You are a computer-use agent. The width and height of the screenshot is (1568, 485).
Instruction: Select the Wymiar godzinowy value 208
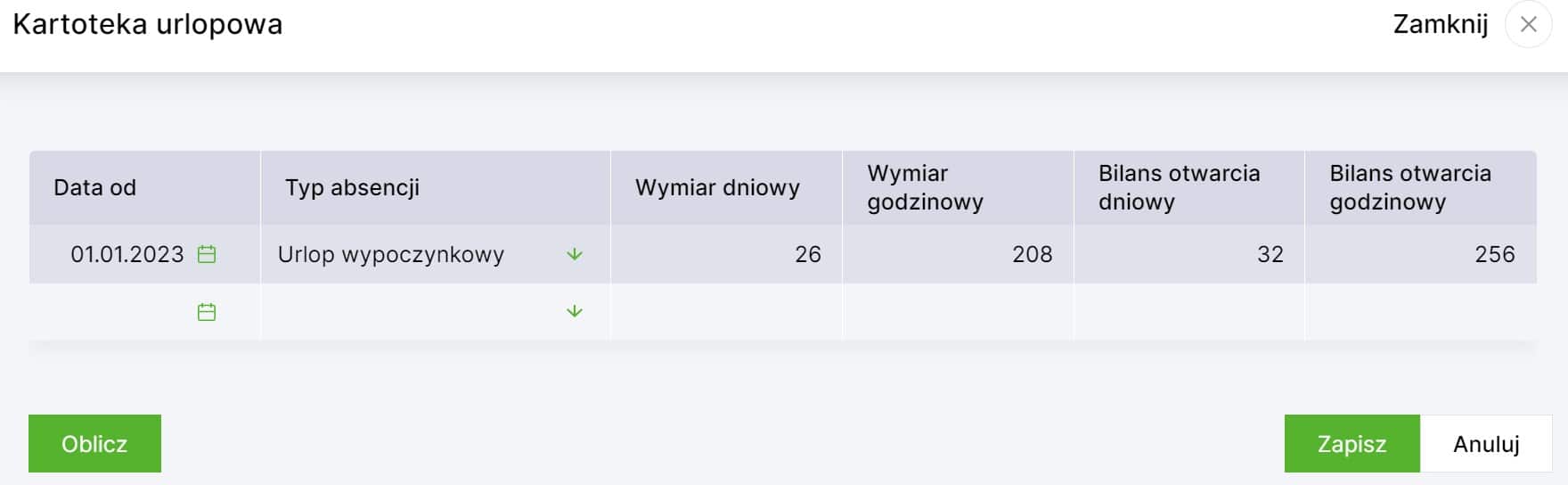coord(1033,254)
